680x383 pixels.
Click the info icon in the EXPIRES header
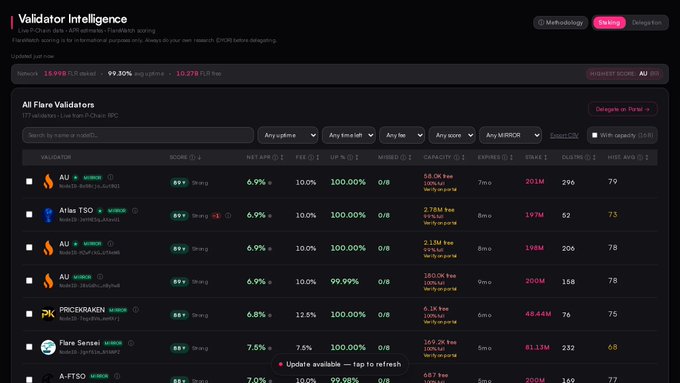click(x=505, y=157)
